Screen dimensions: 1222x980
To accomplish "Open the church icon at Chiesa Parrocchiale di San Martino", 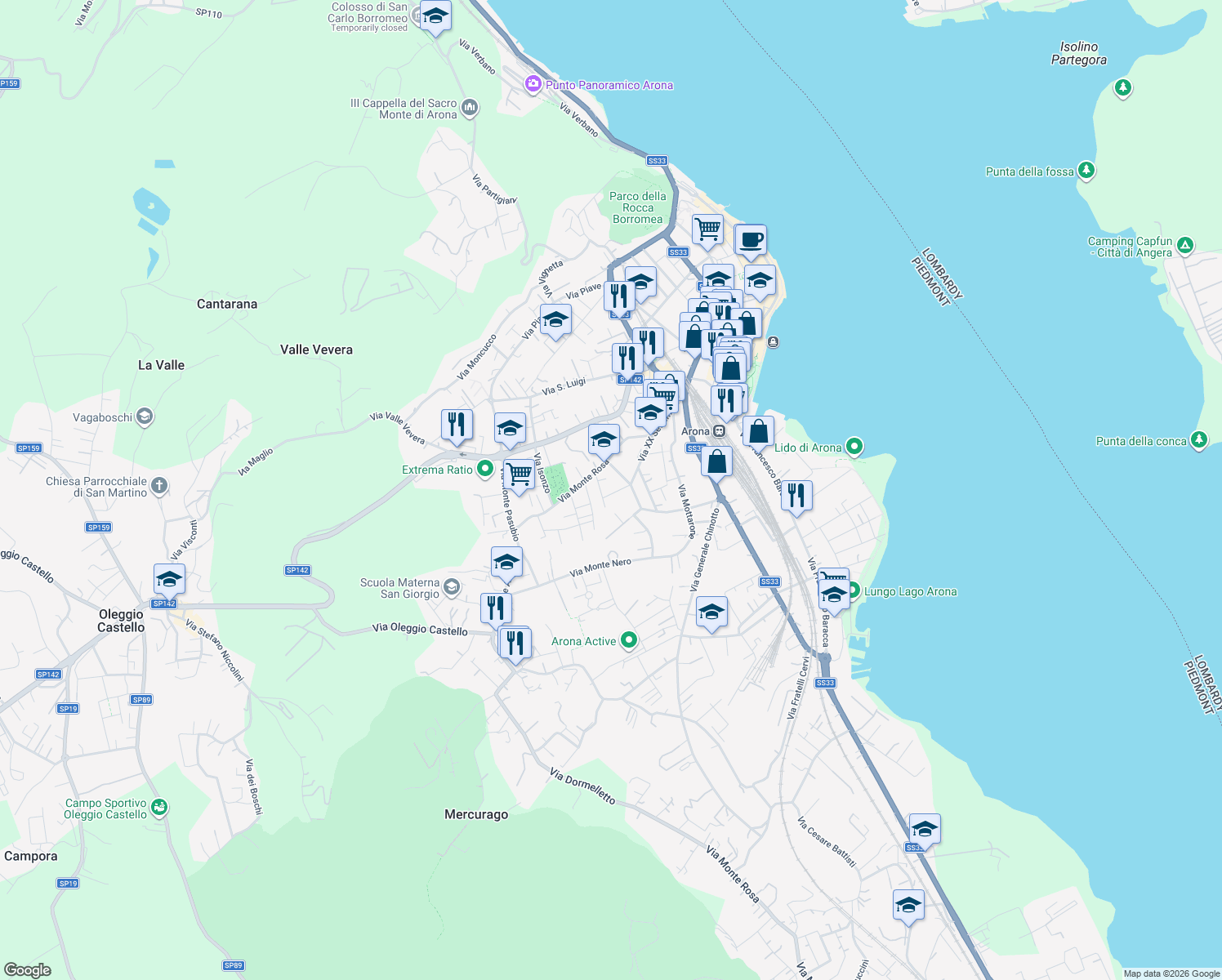I will (x=158, y=485).
